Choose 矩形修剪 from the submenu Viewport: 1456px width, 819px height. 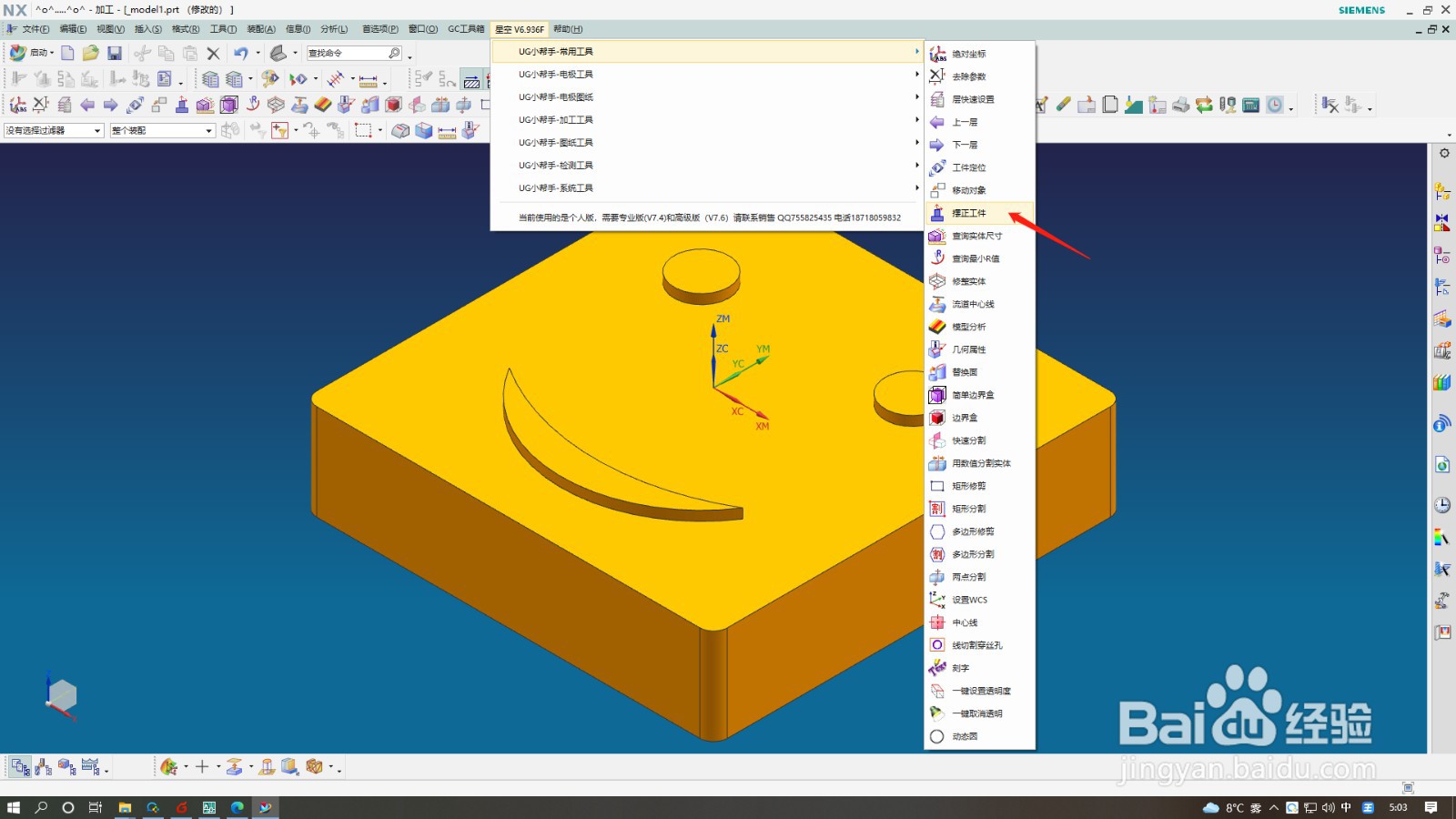979,486
